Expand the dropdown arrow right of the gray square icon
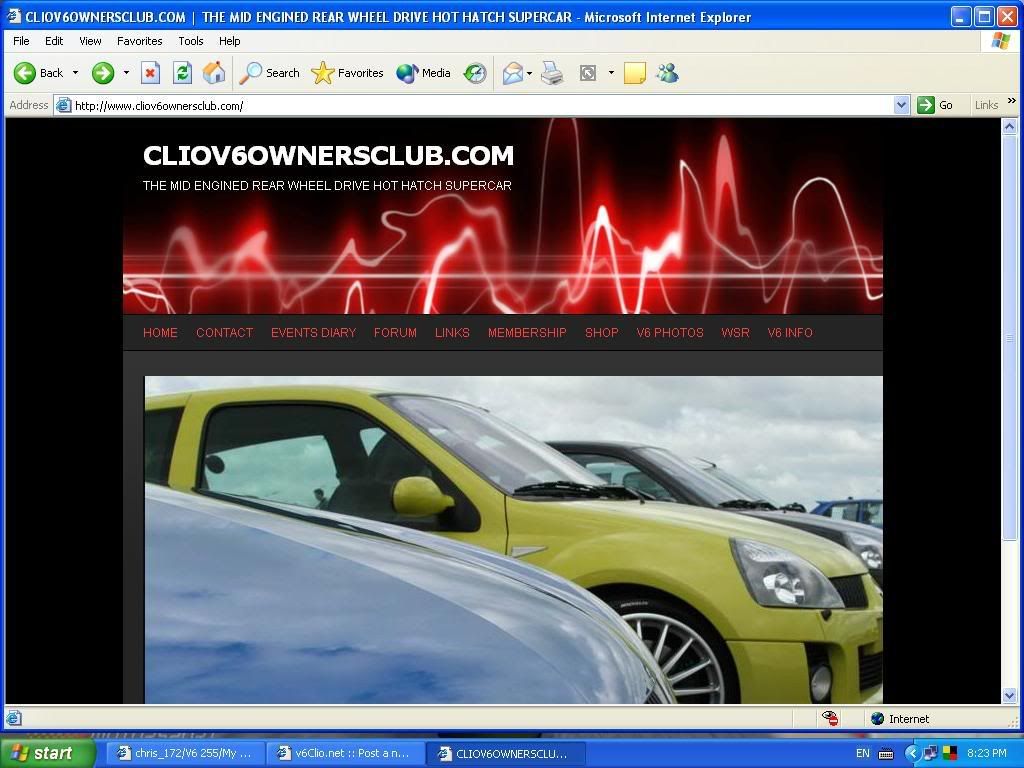Screen dimensions: 1024x768 pyautogui.click(x=611, y=72)
